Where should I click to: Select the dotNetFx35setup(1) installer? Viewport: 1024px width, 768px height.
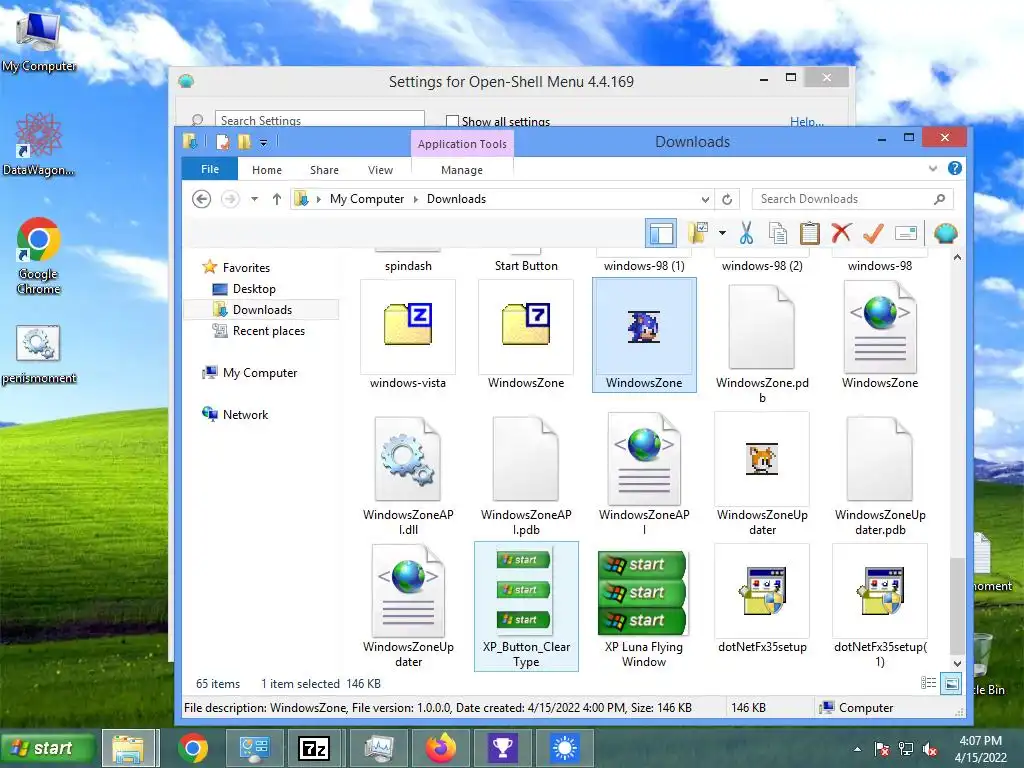coord(880,606)
